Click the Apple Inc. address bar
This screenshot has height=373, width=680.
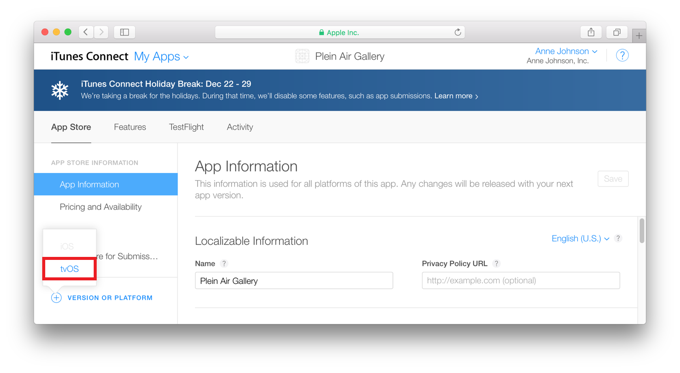(x=340, y=32)
